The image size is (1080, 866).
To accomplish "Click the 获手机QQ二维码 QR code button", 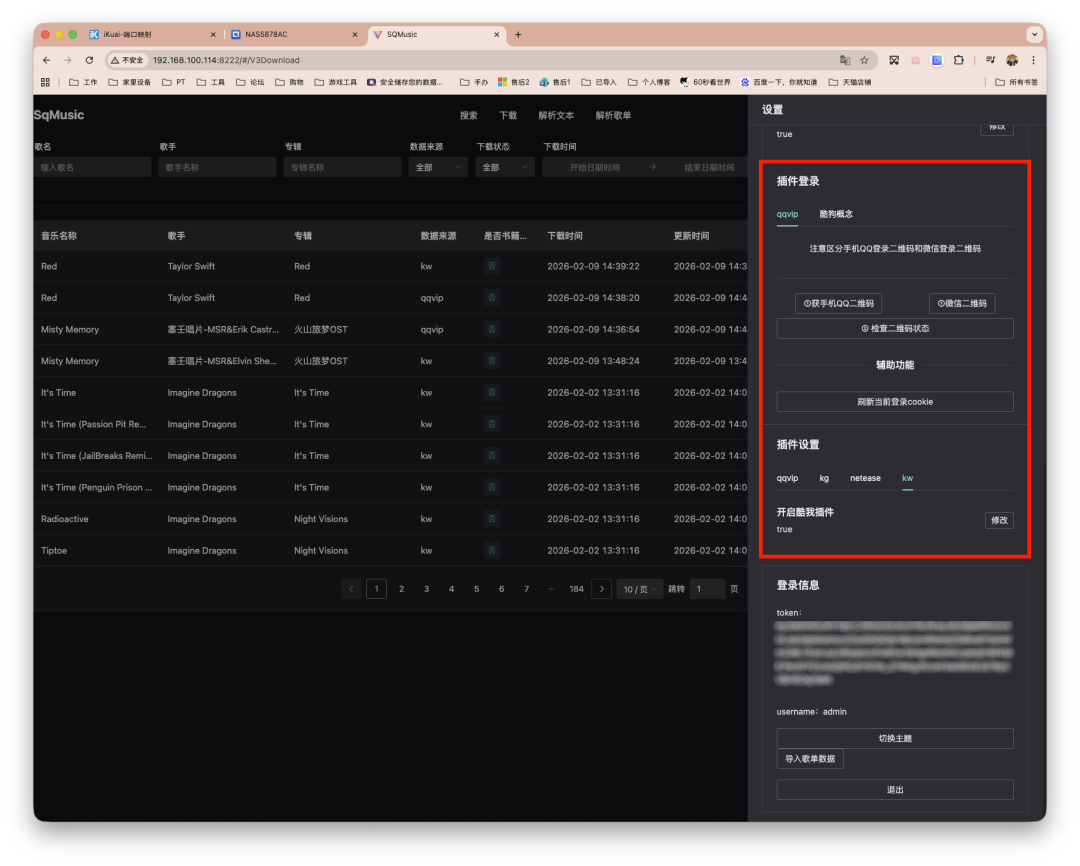I will tap(838, 303).
